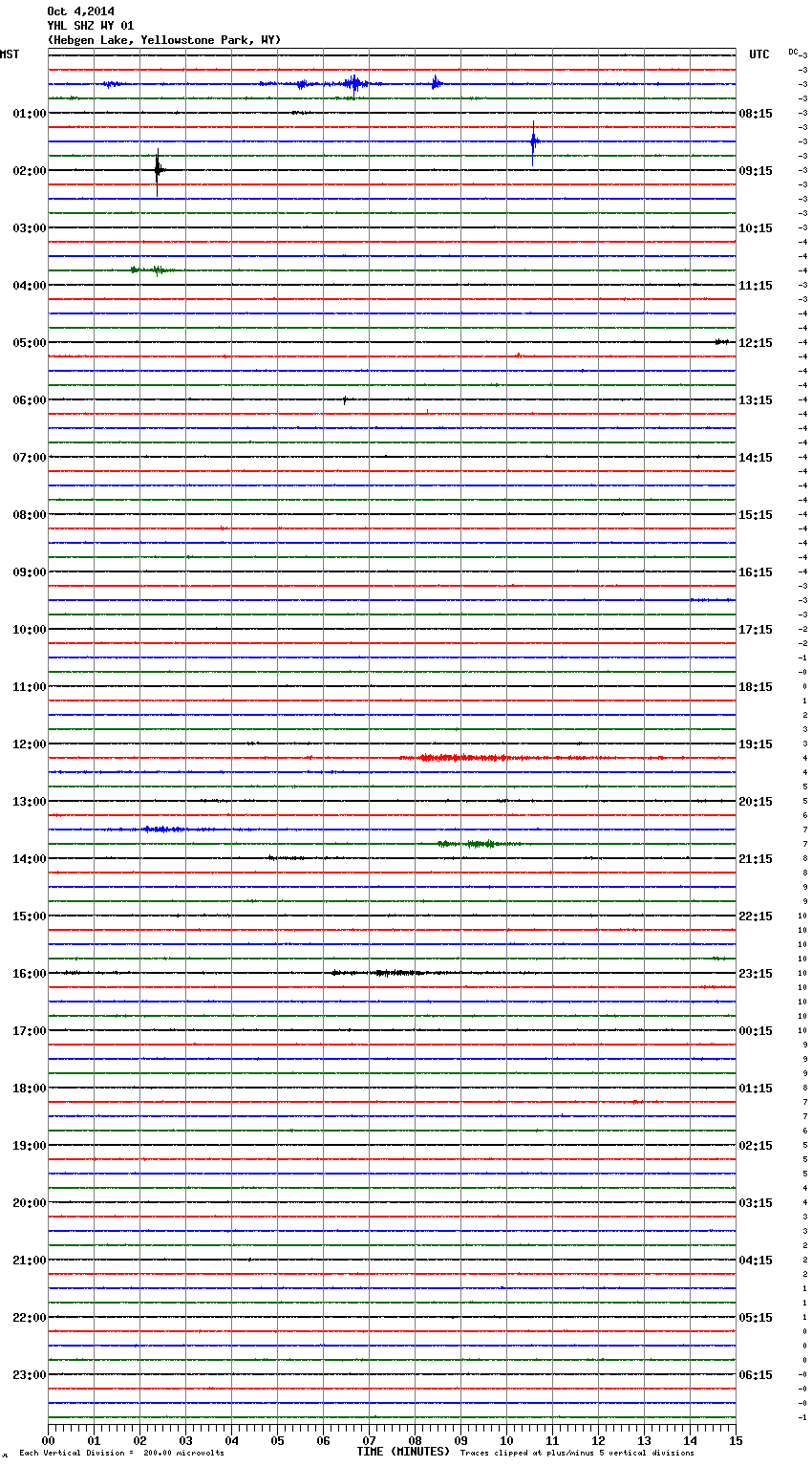Select the MST hour label "12:00"
The image size is (812, 1466).
[x=30, y=744]
